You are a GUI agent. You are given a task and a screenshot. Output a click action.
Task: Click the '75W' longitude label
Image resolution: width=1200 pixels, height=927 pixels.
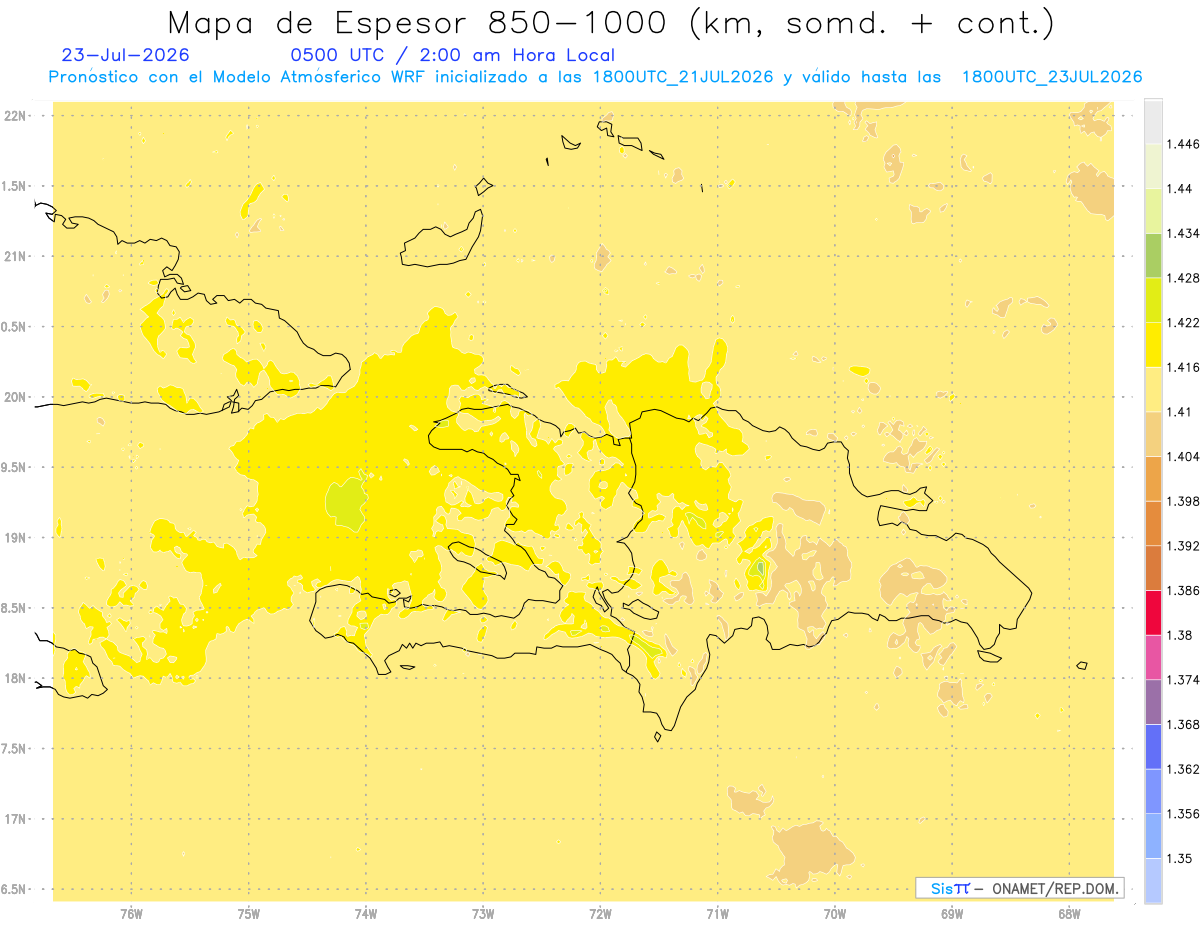tap(248, 913)
